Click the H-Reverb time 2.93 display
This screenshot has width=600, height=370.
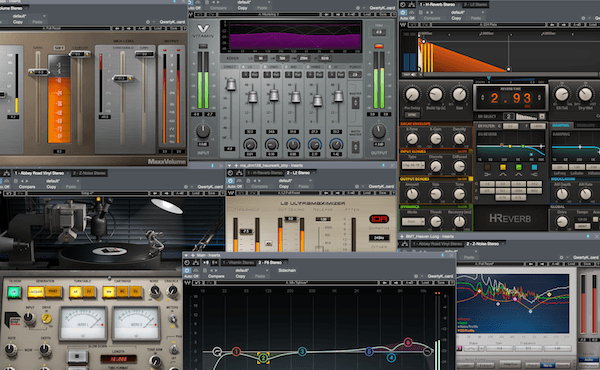(511, 98)
